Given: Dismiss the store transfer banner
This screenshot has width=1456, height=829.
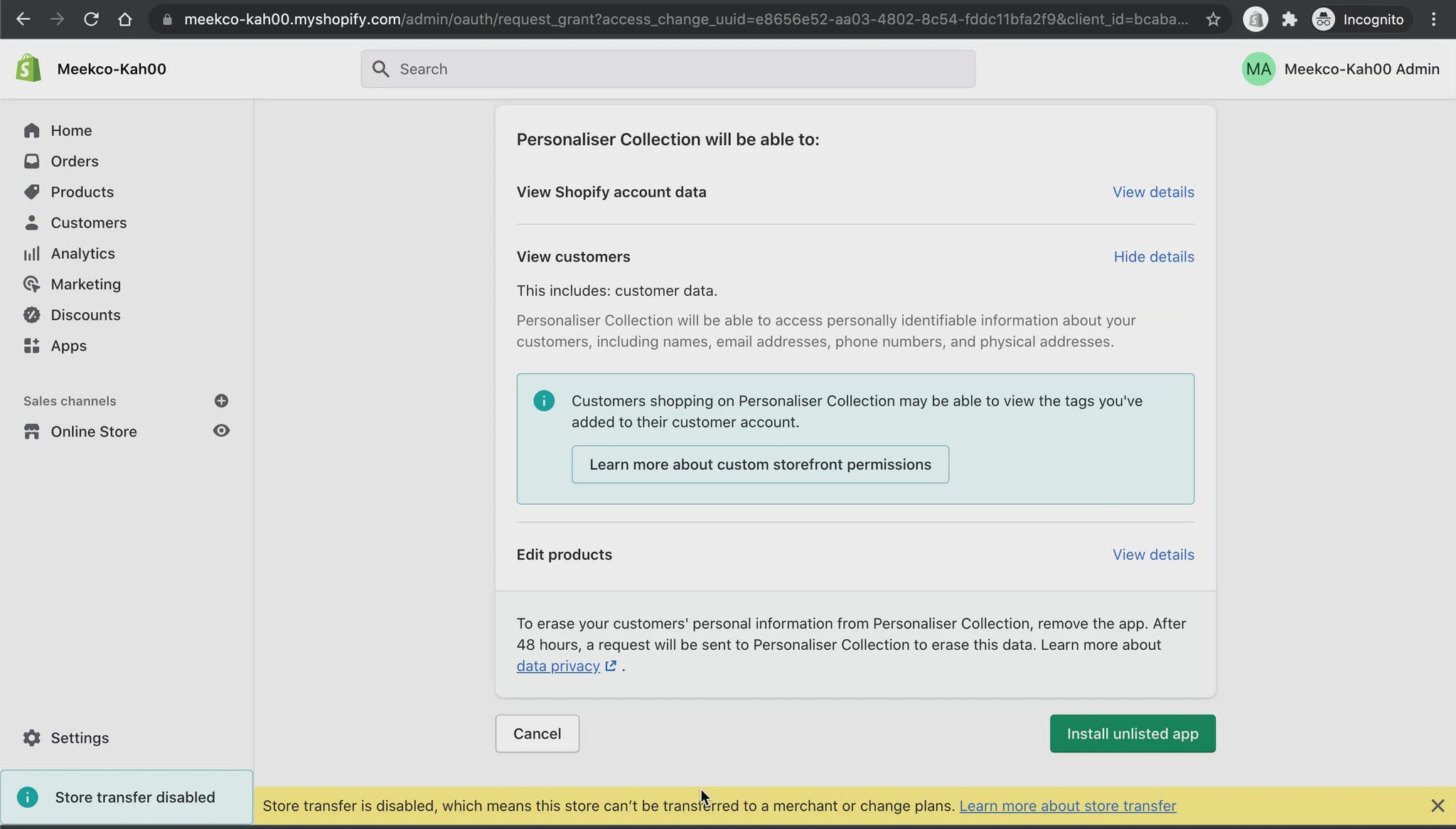Looking at the screenshot, I should click(1437, 806).
